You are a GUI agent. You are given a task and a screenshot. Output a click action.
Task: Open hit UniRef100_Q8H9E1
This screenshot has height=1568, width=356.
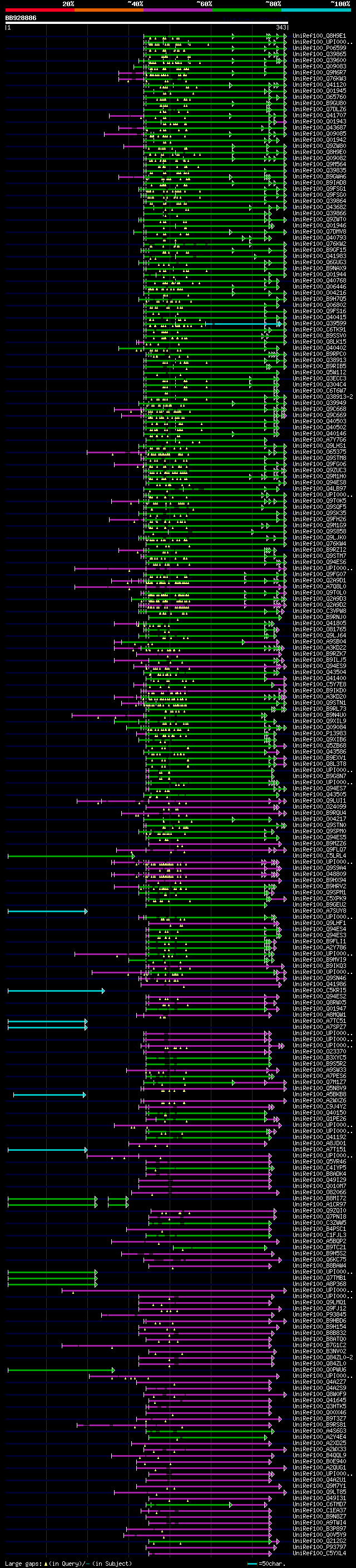pos(319,36)
